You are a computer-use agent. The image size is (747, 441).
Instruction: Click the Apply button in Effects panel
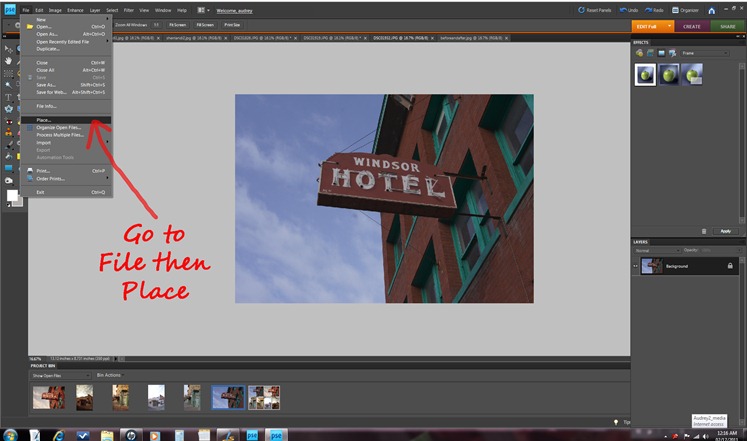(x=726, y=230)
